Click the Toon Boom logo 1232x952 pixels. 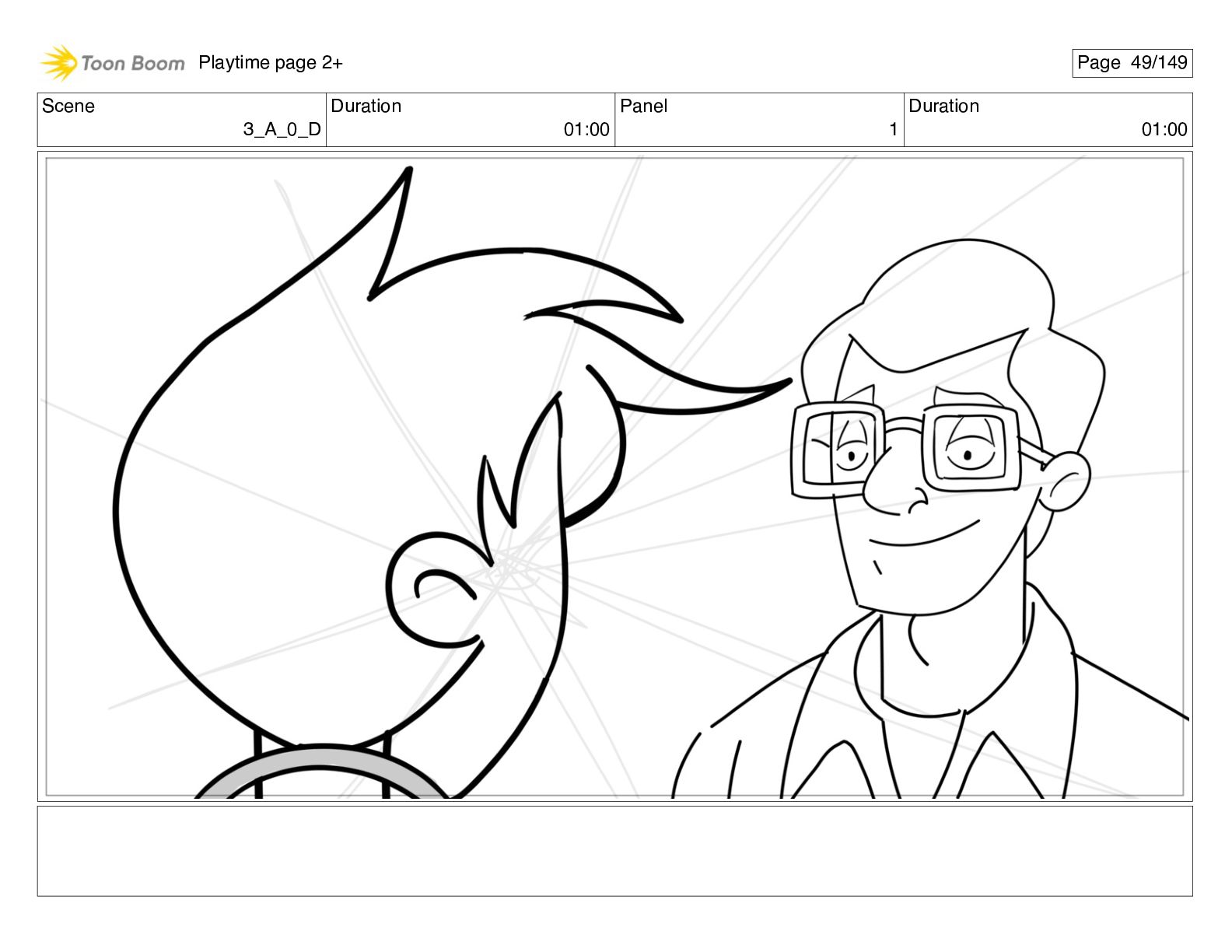(113, 63)
